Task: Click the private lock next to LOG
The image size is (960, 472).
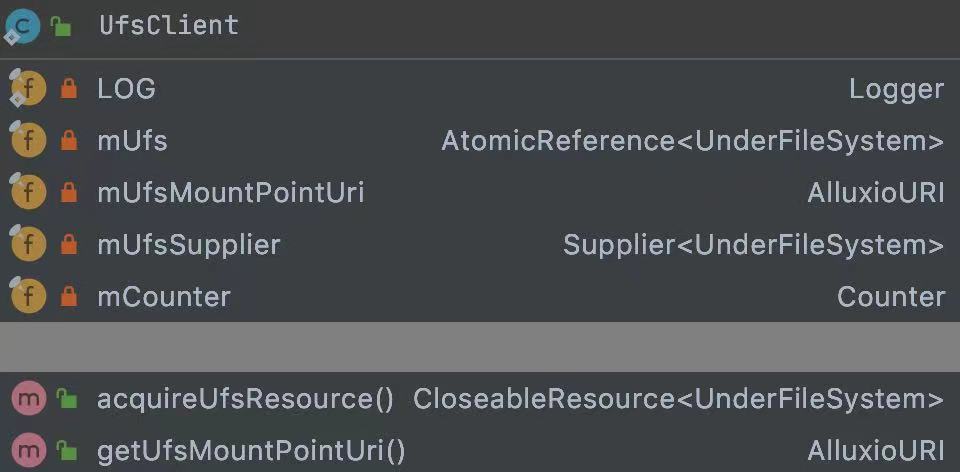Action: 69,90
